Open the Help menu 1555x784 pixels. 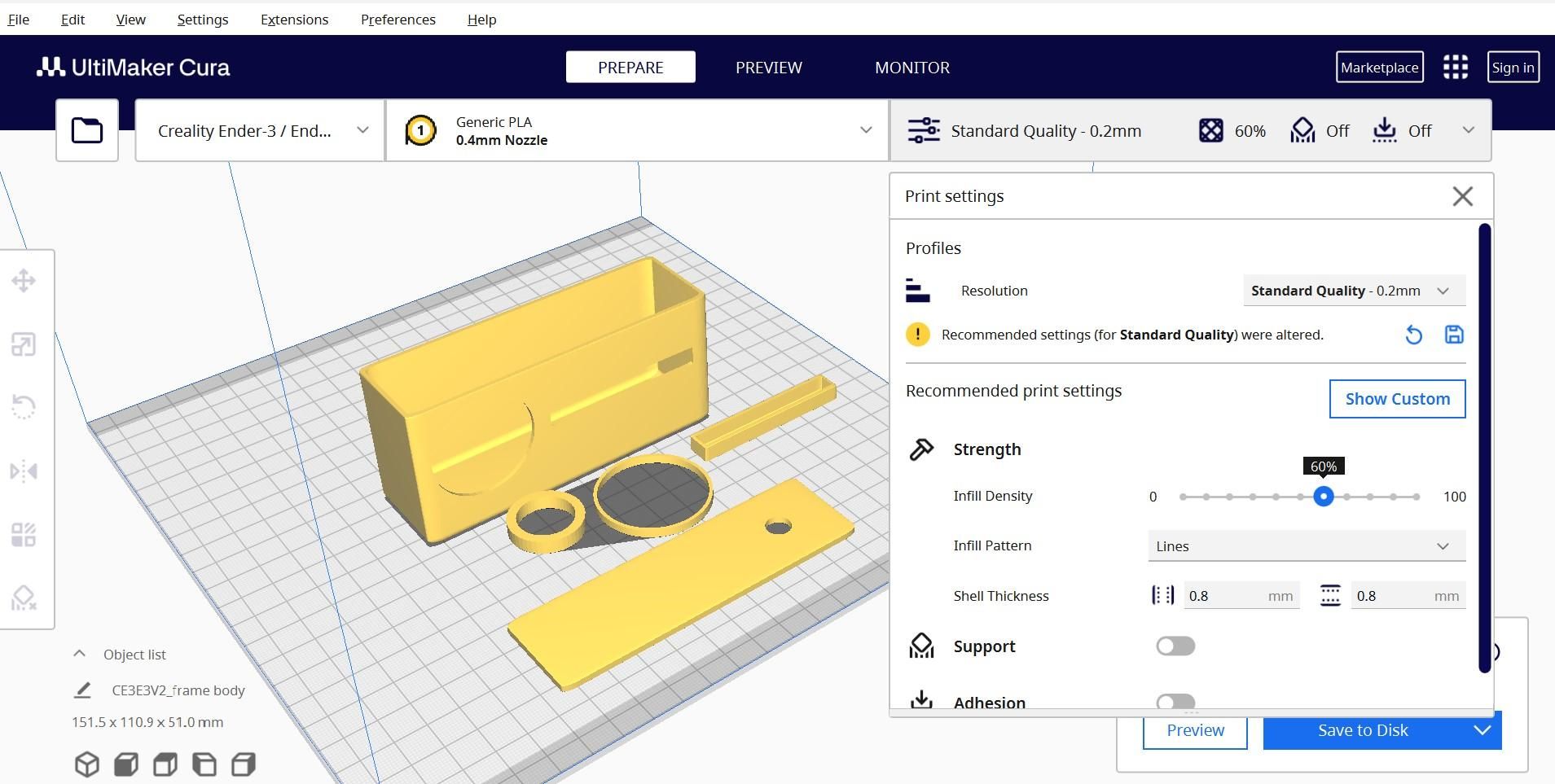[x=481, y=20]
